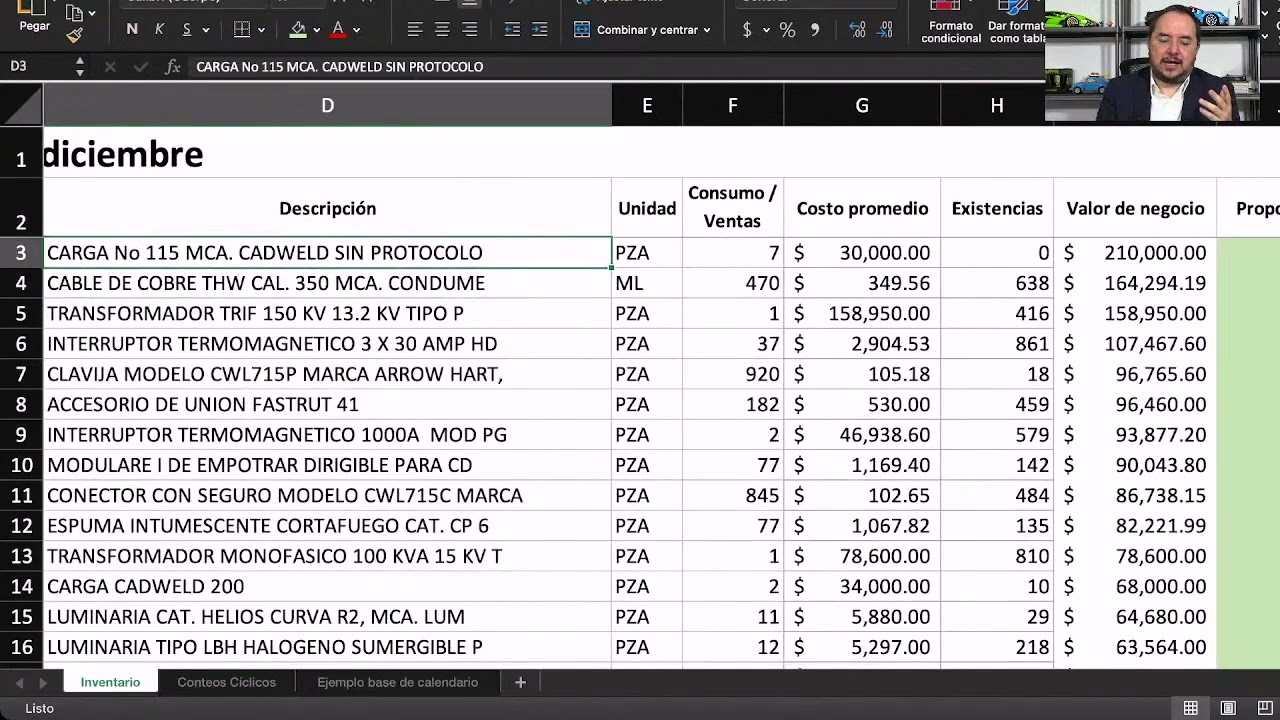Switch to Conteos Cíclicos sheet tab

coord(227,682)
